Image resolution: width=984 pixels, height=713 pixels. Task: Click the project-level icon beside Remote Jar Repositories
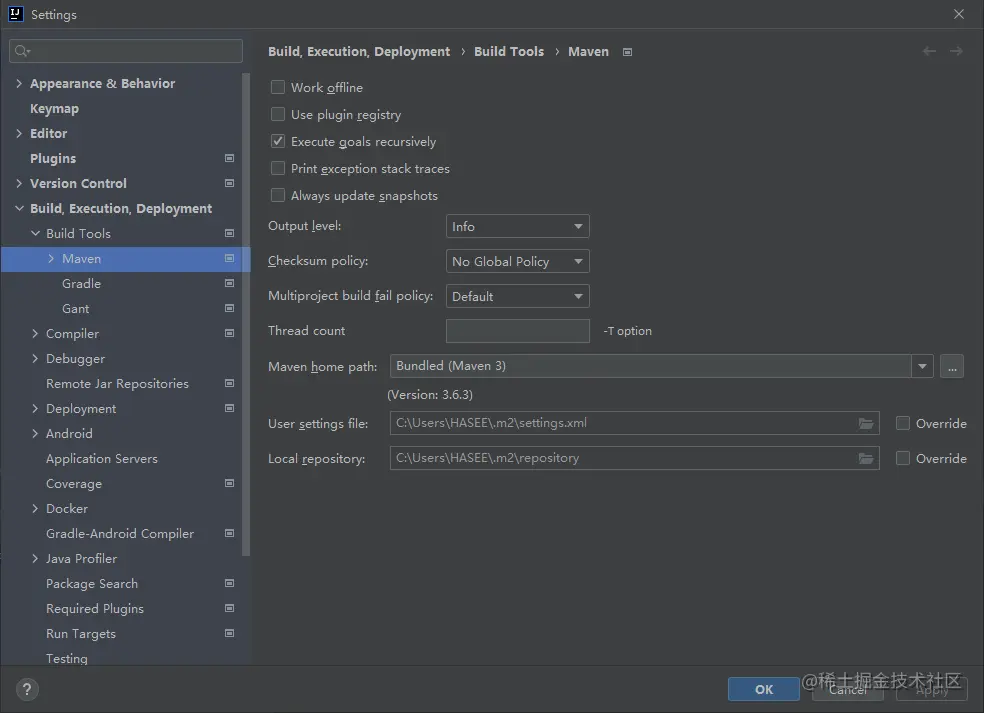229,383
